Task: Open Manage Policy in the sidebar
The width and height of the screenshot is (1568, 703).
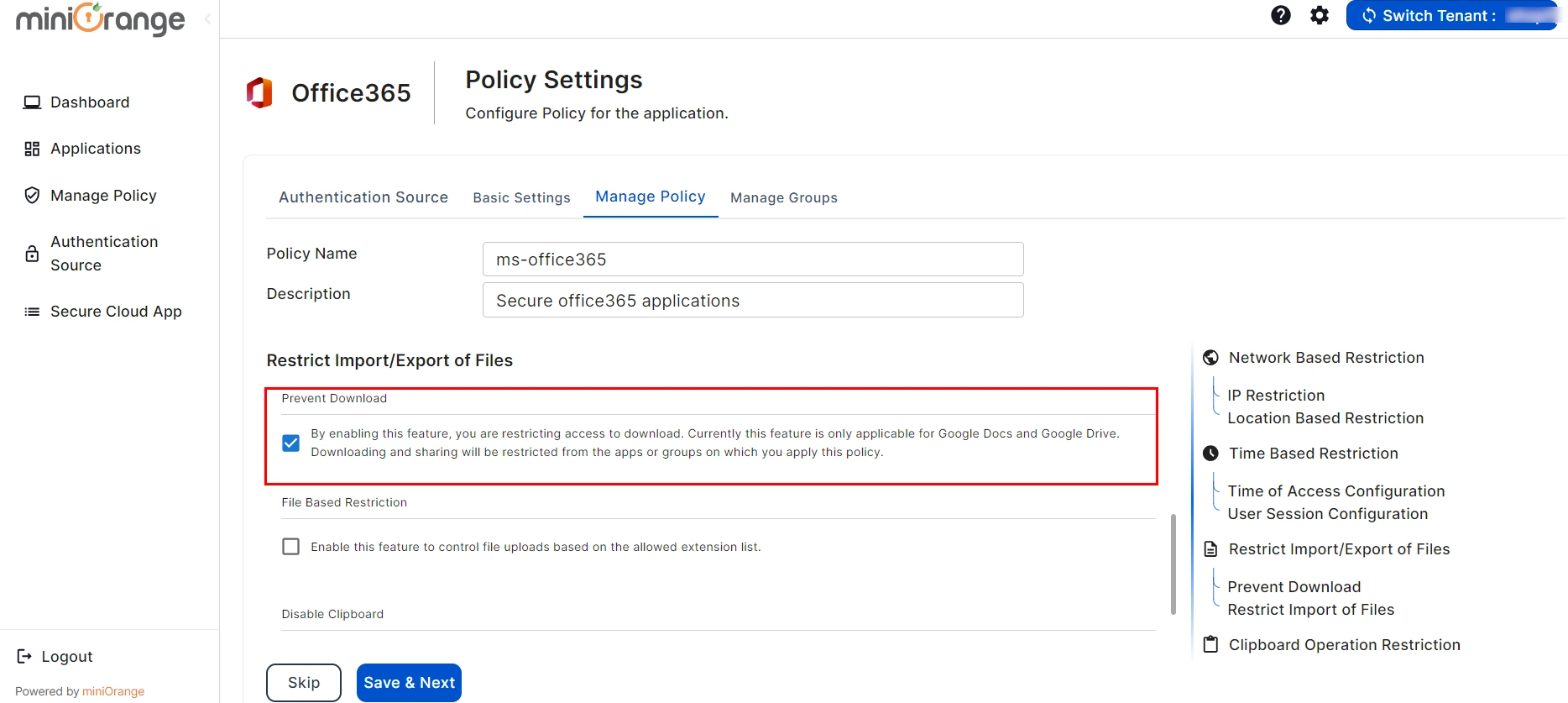Action: pyautogui.click(x=103, y=196)
